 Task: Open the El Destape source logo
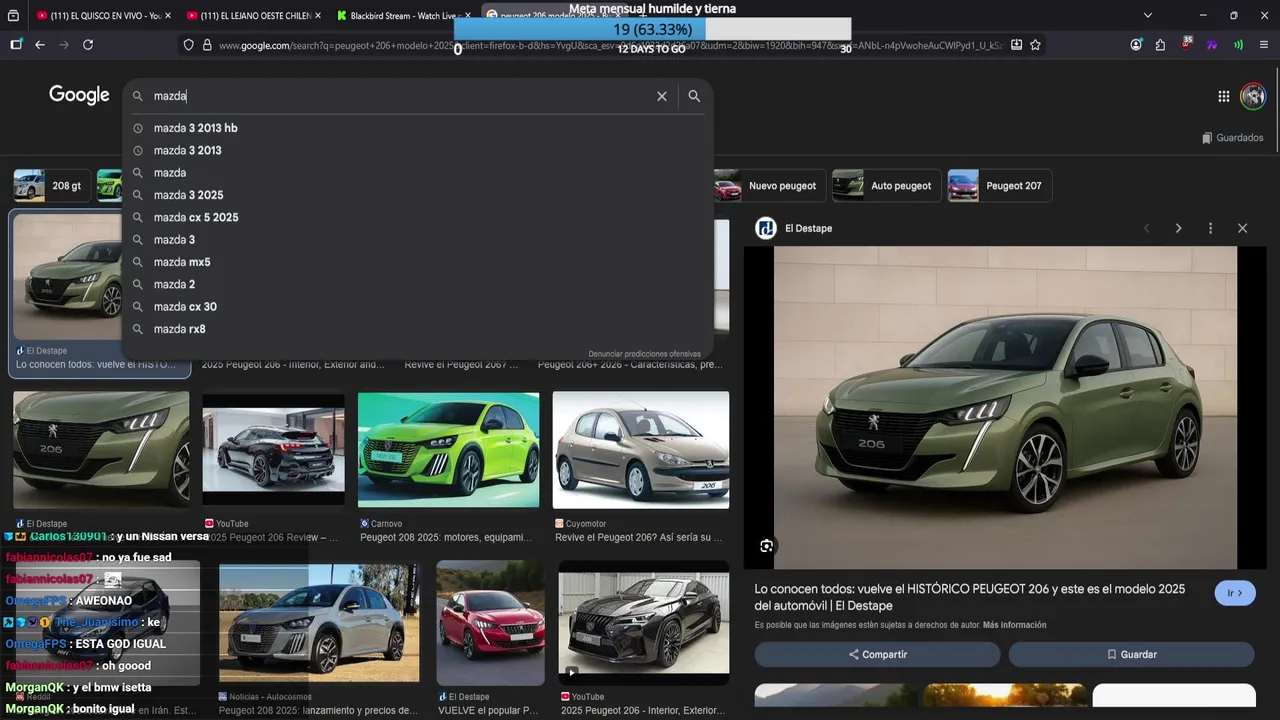(766, 228)
